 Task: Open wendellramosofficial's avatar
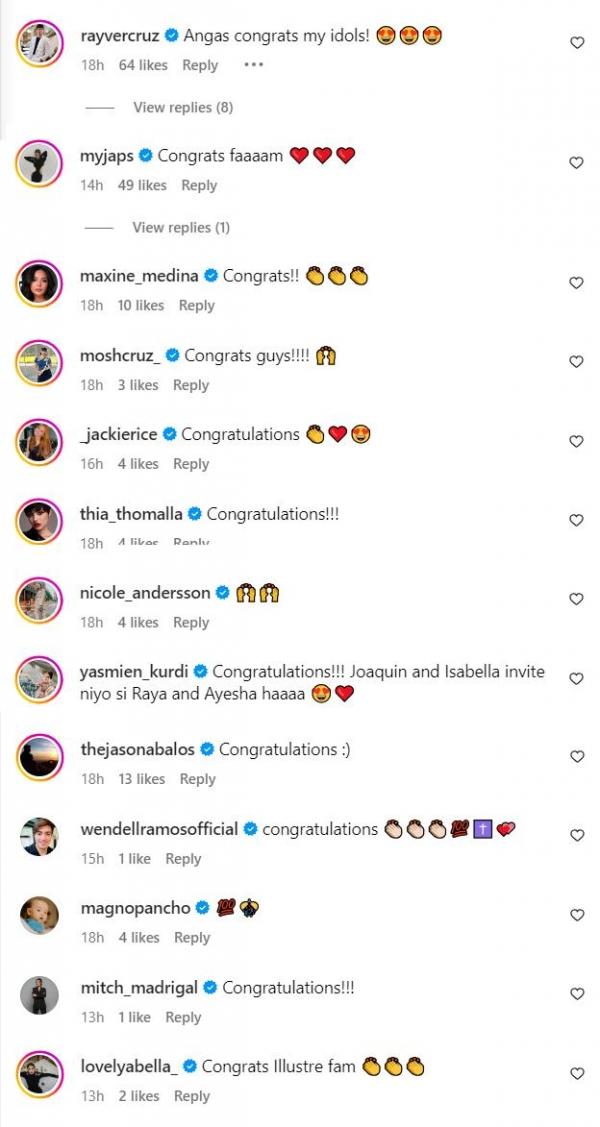[x=40, y=836]
